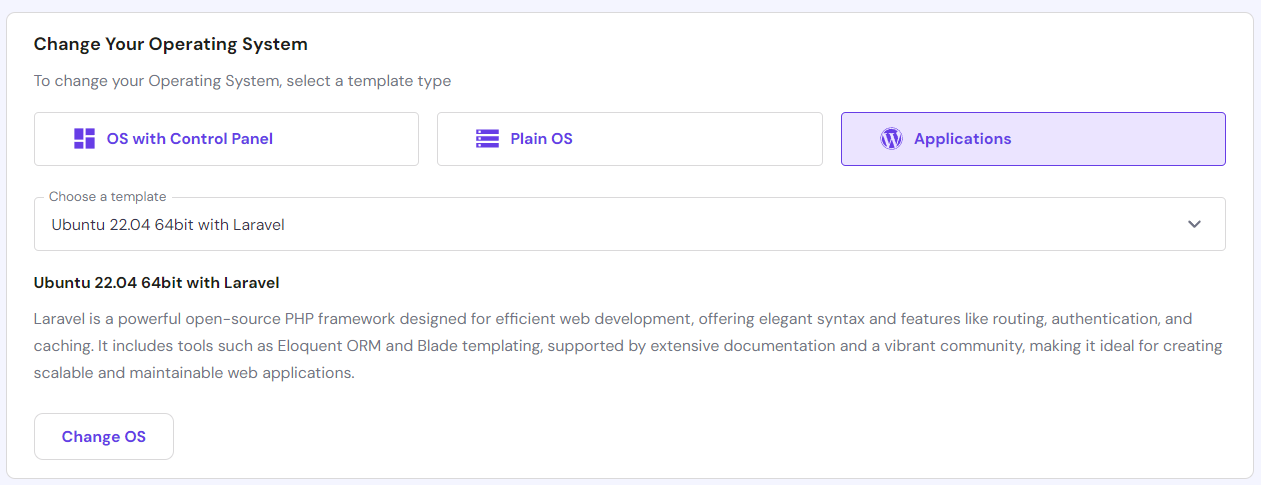
Task: Select the Plain OS template type
Action: (x=629, y=139)
